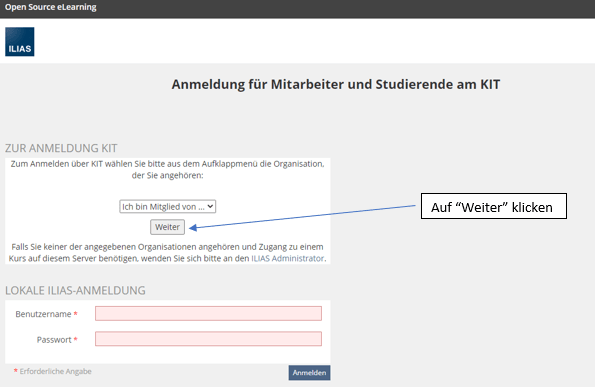Click the 'ZUR ANMELDUNG KIT' heading
Image resolution: width=595 pixels, height=387 pixels.
click(x=61, y=148)
